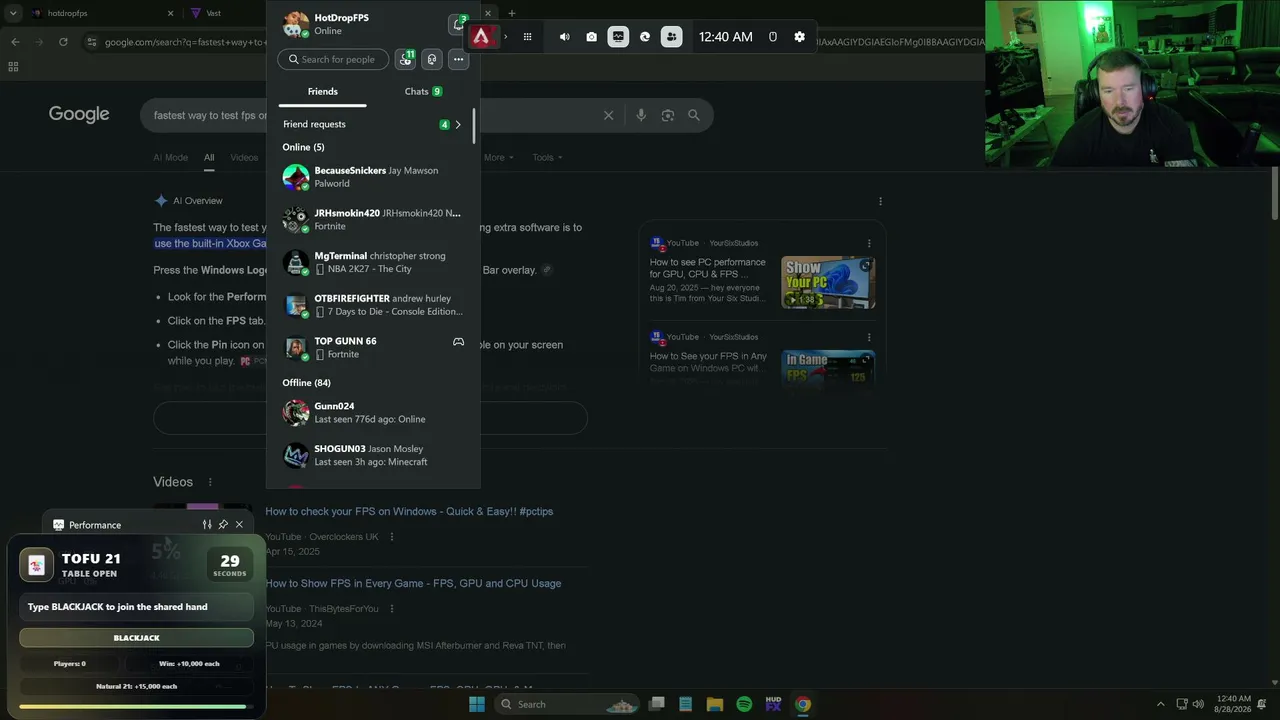Go back in Chrome
This screenshot has width=1280, height=720.
click(x=15, y=42)
